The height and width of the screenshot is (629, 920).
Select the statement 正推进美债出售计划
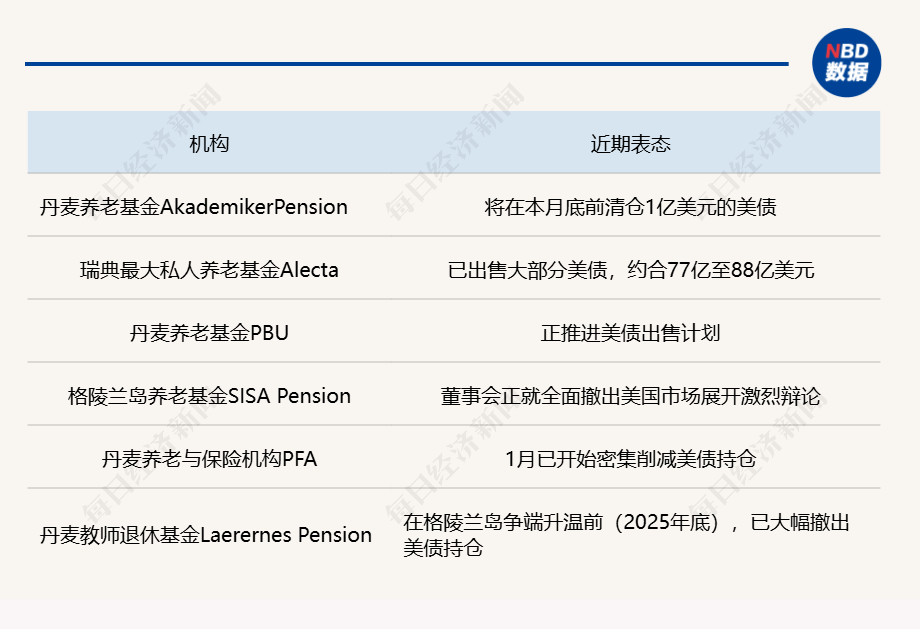coord(630,333)
